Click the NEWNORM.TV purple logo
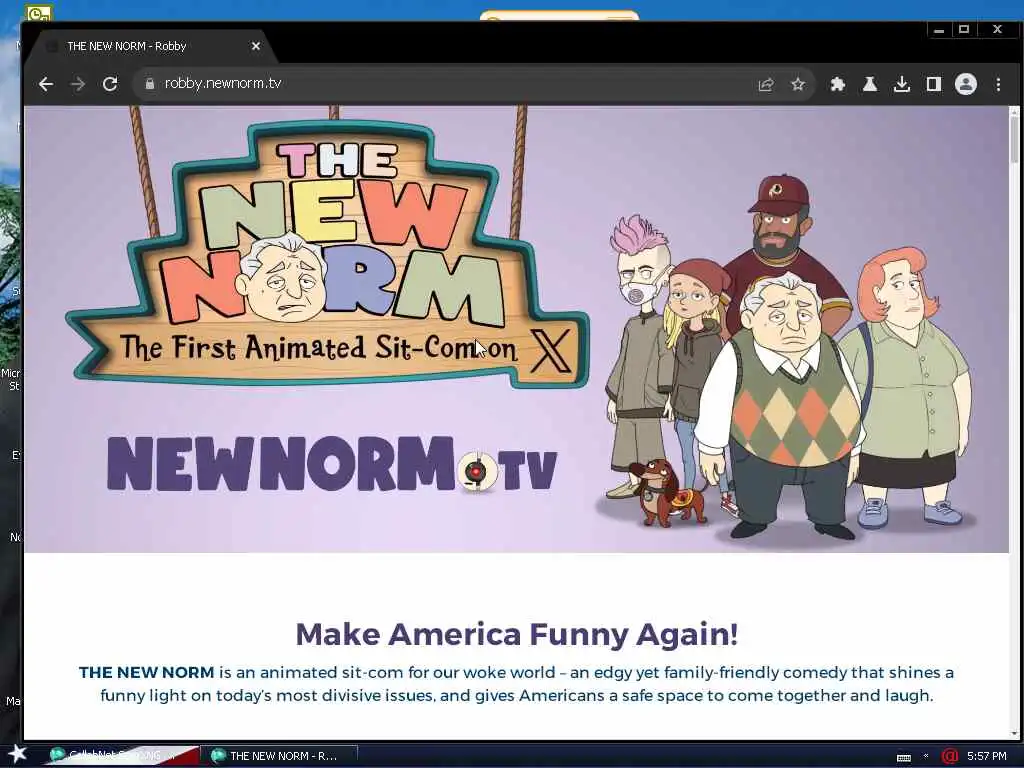 (x=332, y=464)
